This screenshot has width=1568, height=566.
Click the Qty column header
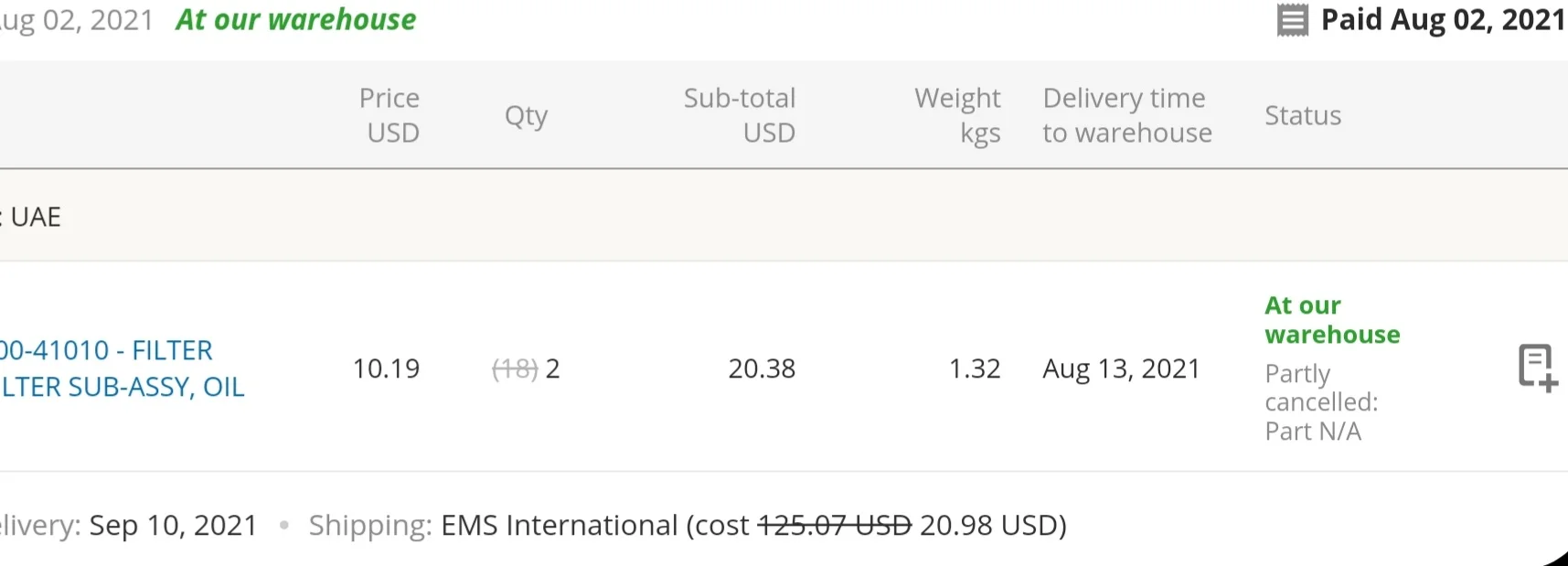[527, 116]
